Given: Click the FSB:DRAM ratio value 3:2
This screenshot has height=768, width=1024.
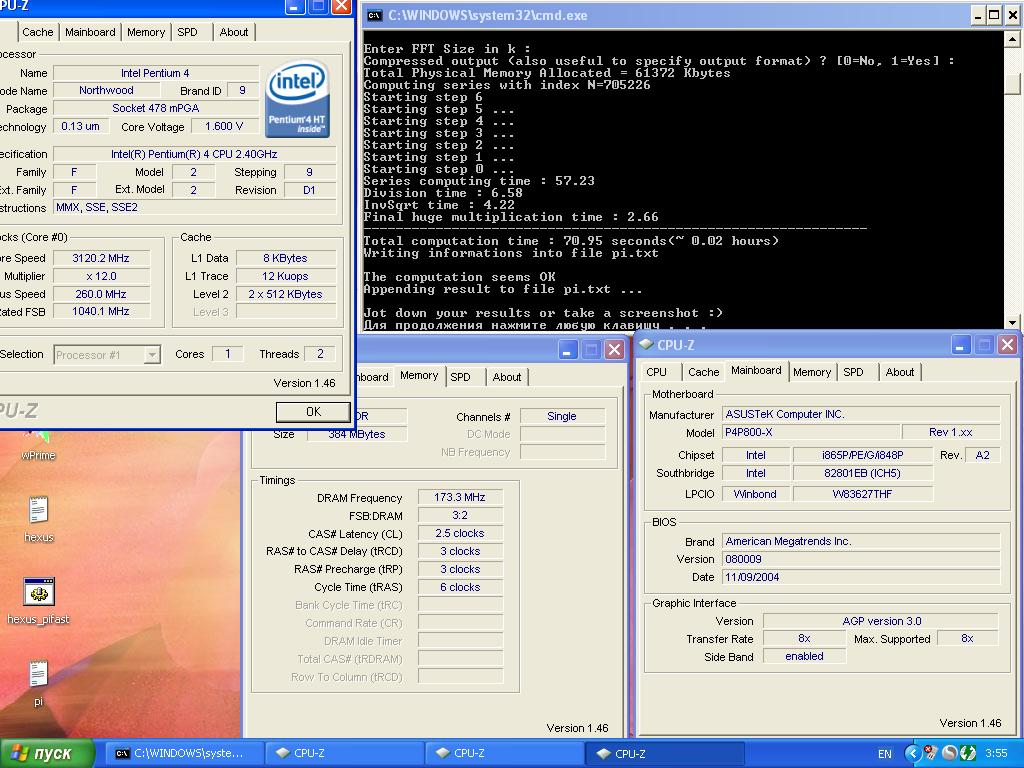Looking at the screenshot, I should 460,515.
